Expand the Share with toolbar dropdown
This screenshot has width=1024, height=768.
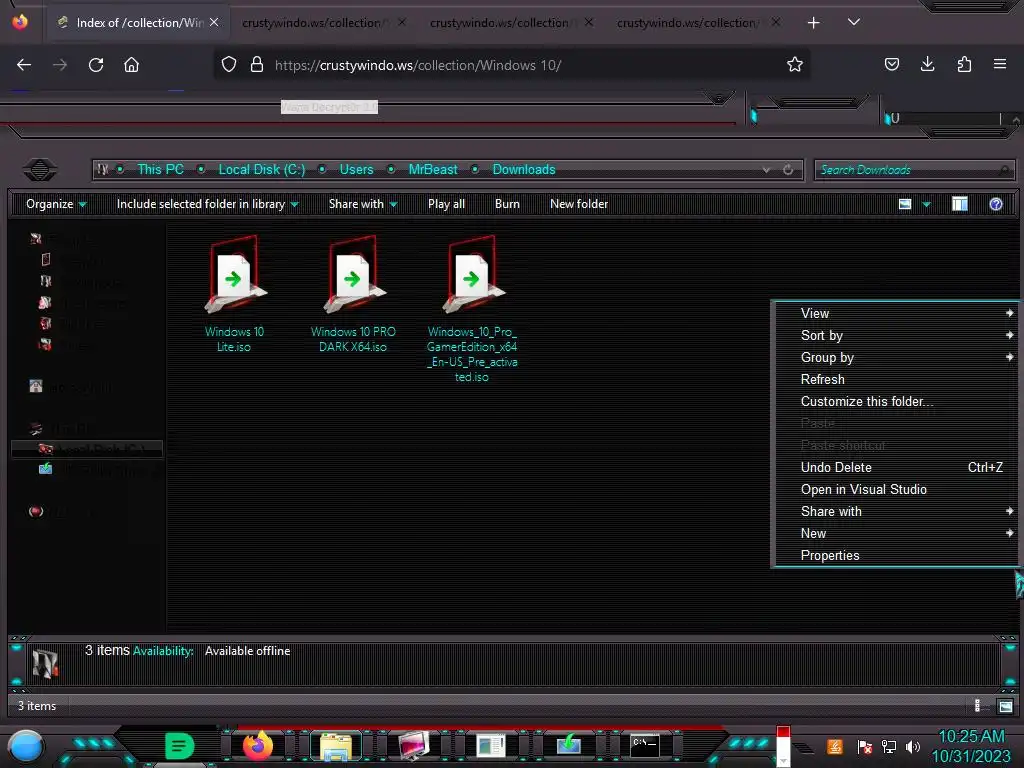[363, 204]
